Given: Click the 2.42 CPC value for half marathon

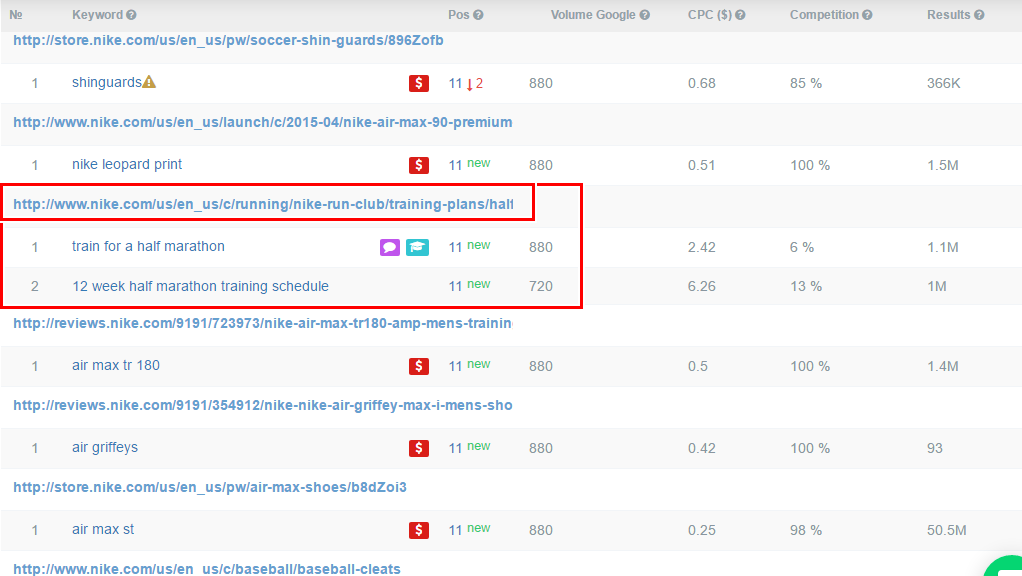Looking at the screenshot, I should 702,248.
